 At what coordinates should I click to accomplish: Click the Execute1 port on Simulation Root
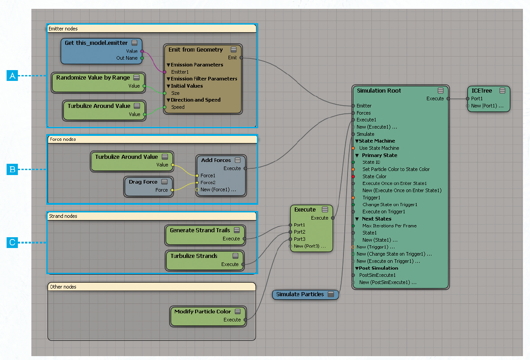click(x=353, y=120)
